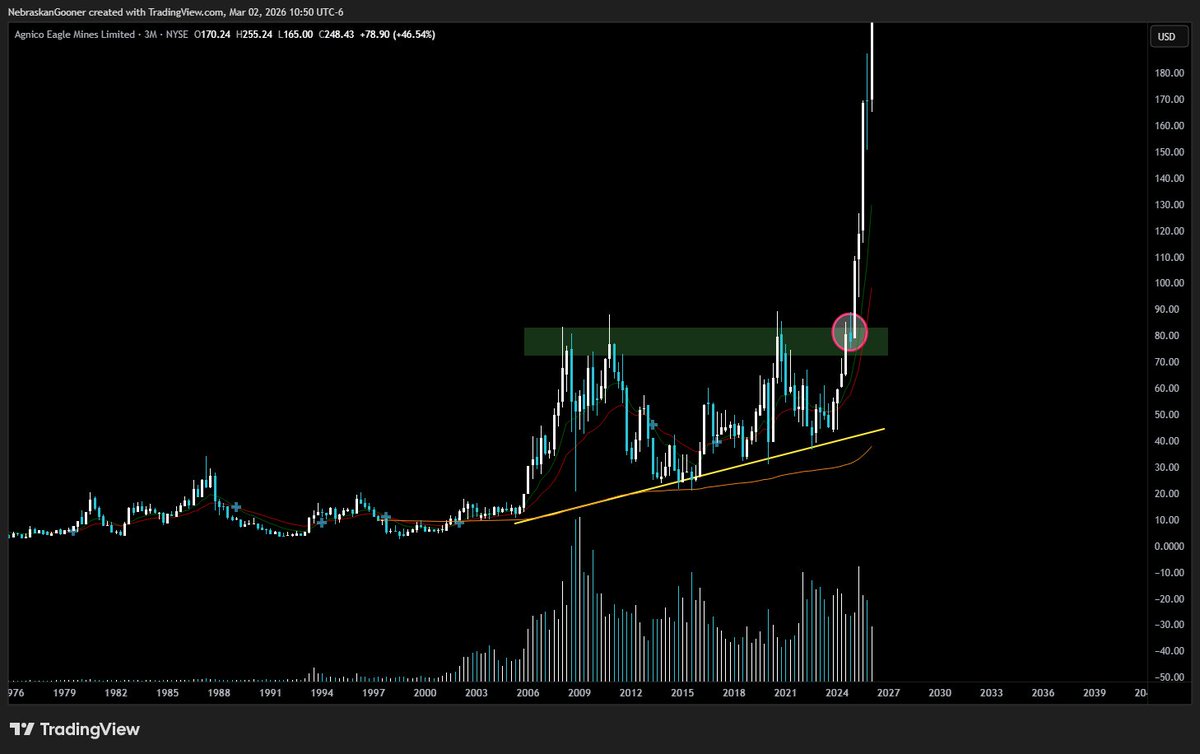Click the 2003 time axis label
The height and width of the screenshot is (754, 1200).
476,692
